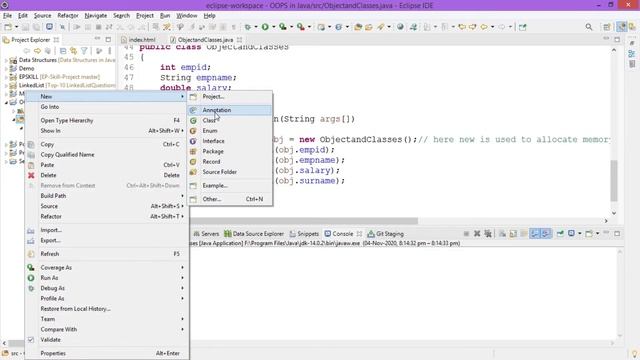Click the Snippets tab
640x360 pixels.
tap(304, 233)
